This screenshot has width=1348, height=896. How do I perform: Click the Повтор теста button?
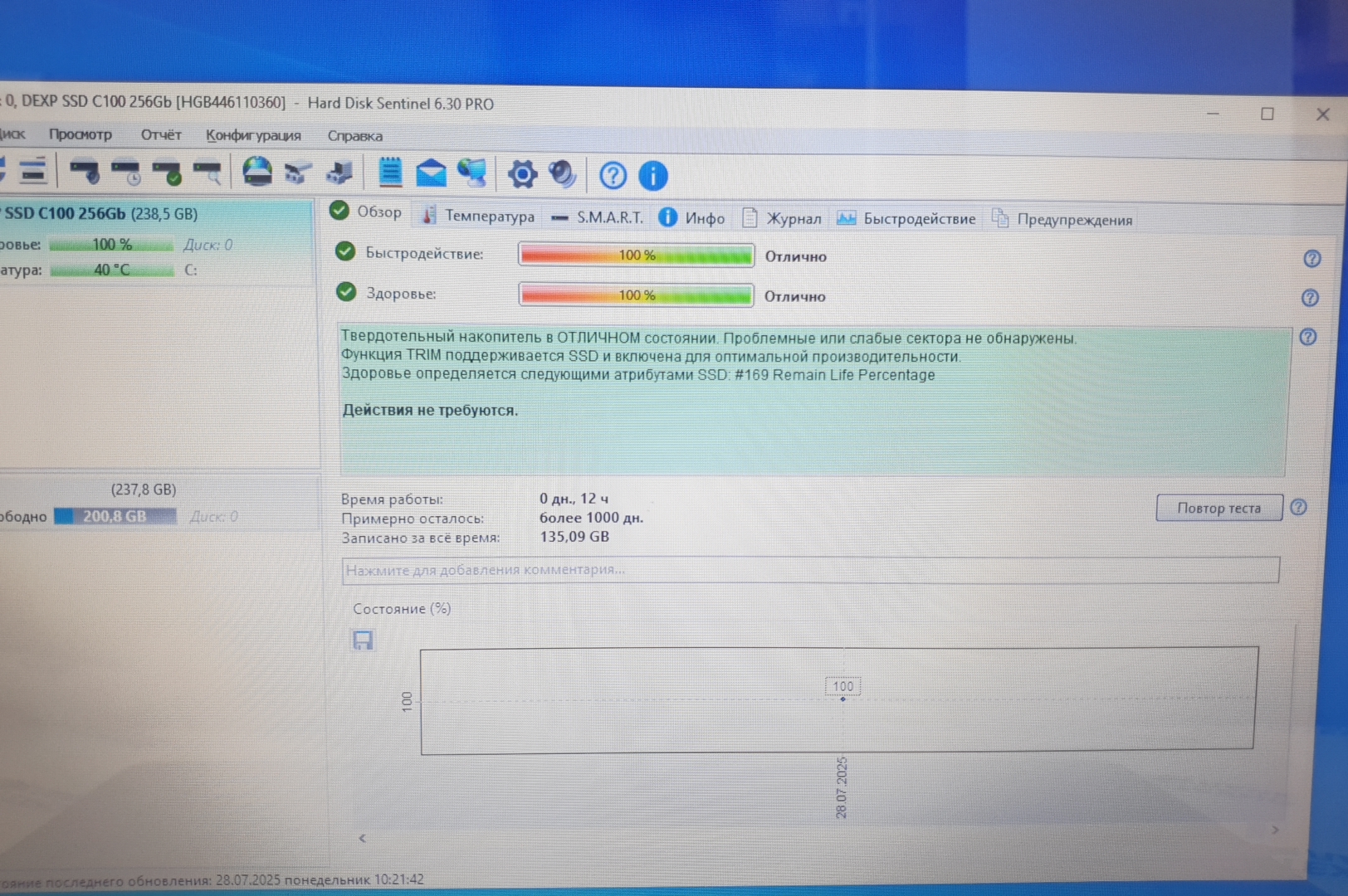[x=1219, y=508]
